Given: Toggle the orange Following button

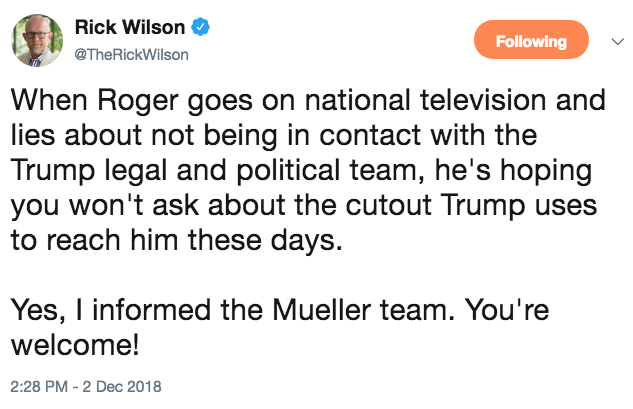Looking at the screenshot, I should click(531, 40).
